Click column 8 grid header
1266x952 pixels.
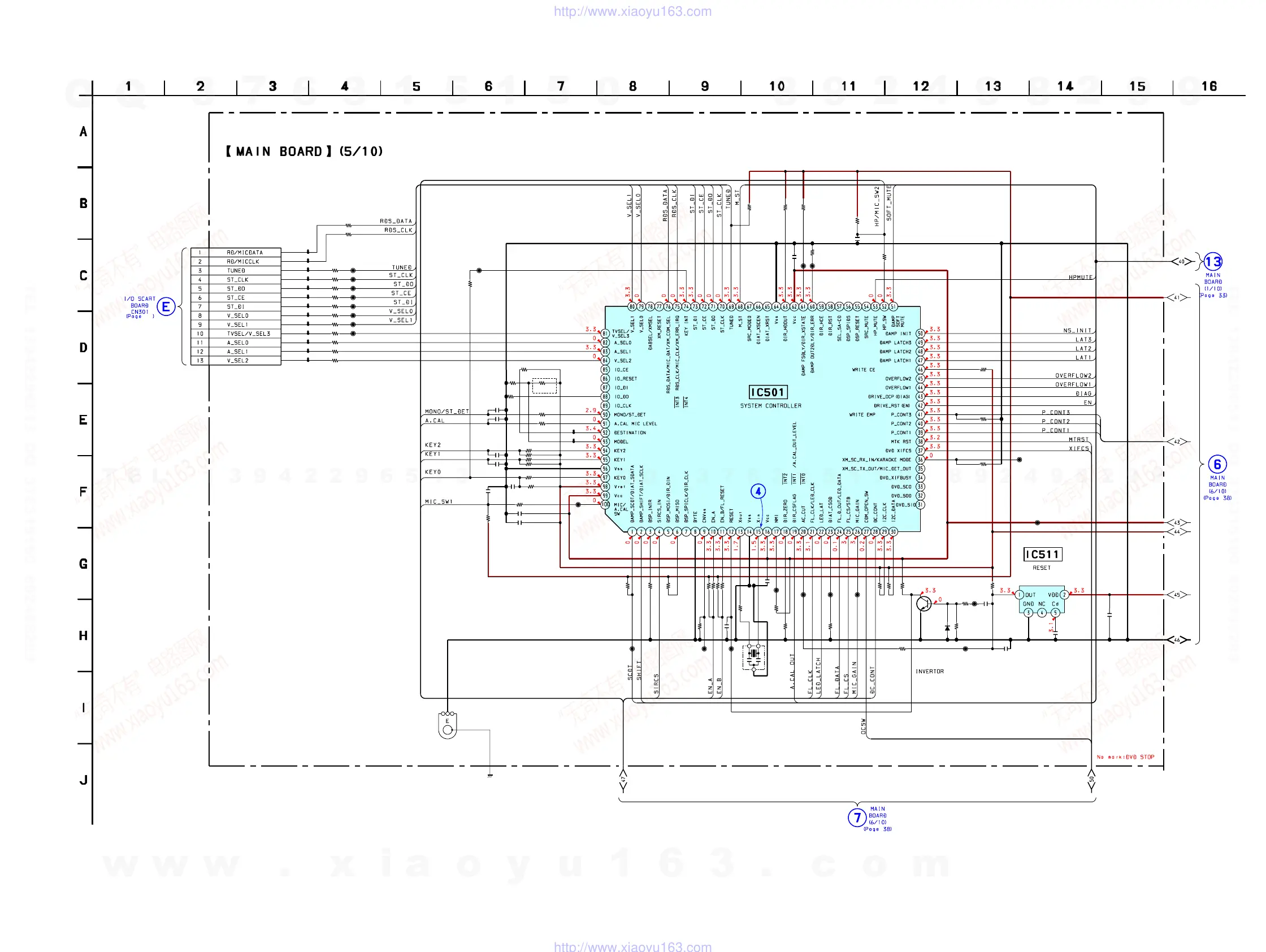[x=632, y=86]
